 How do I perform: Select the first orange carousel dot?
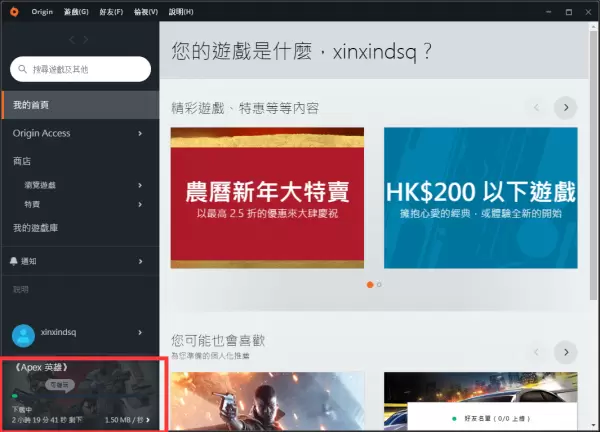click(370, 285)
